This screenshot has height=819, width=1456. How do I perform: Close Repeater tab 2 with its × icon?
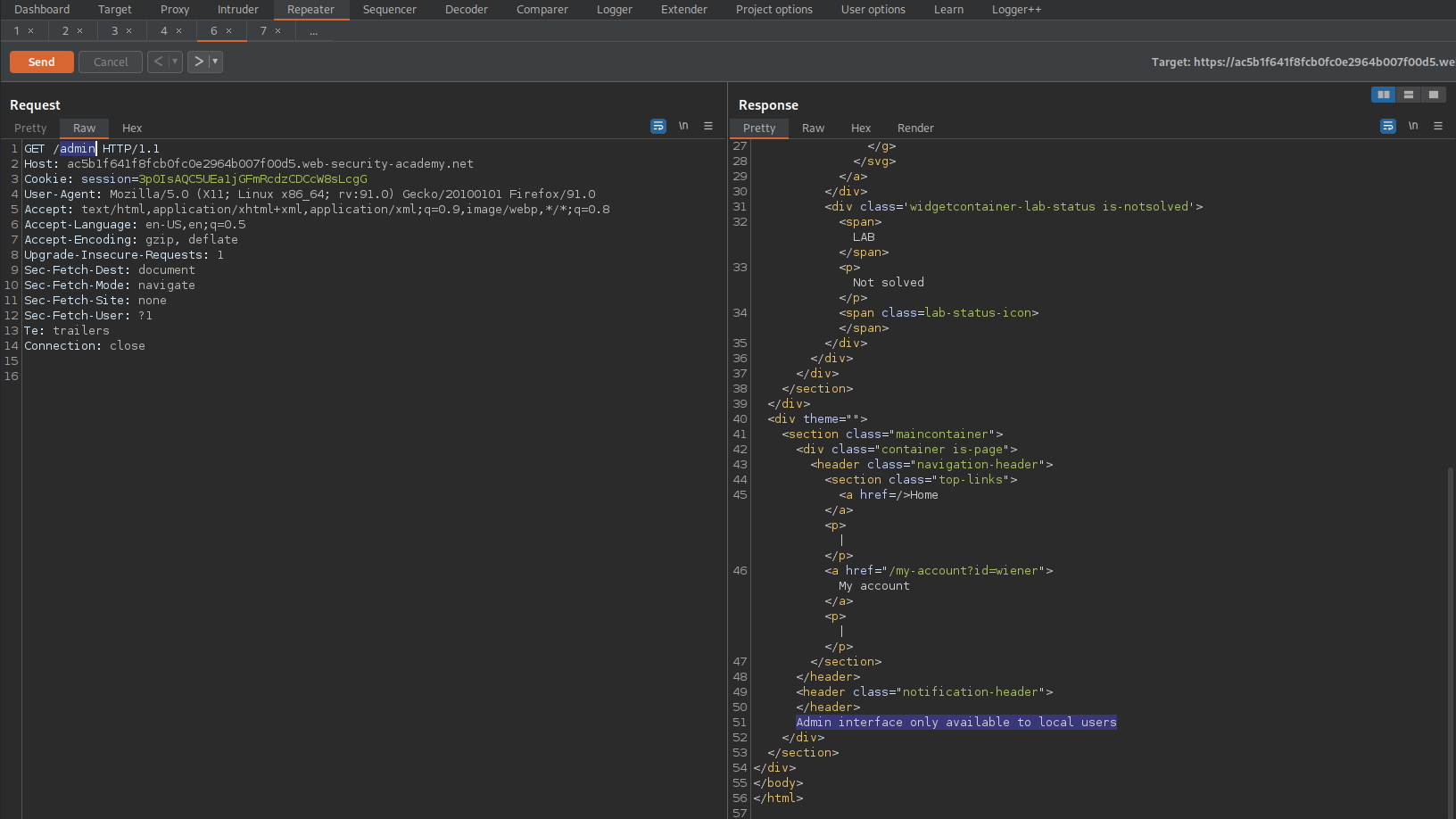coord(79,31)
